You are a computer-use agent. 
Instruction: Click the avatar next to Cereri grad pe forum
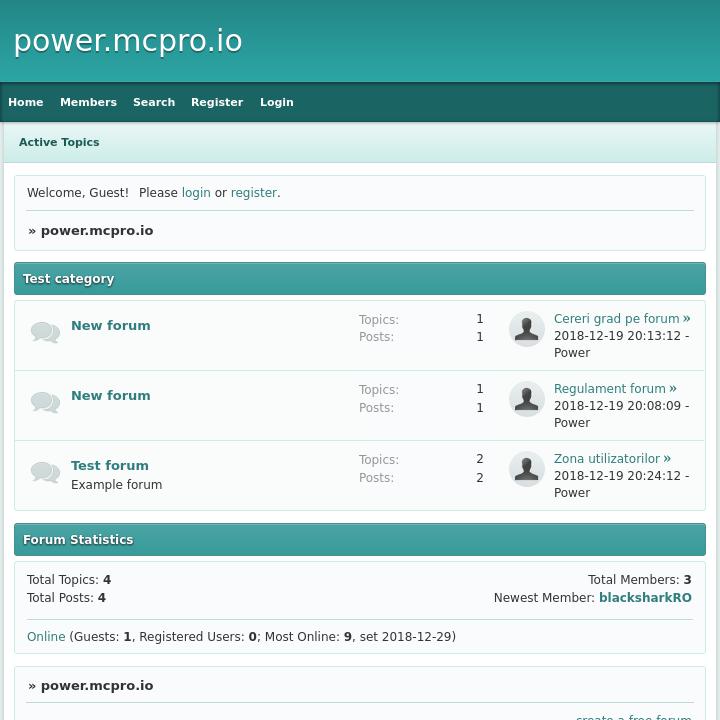tap(526, 329)
